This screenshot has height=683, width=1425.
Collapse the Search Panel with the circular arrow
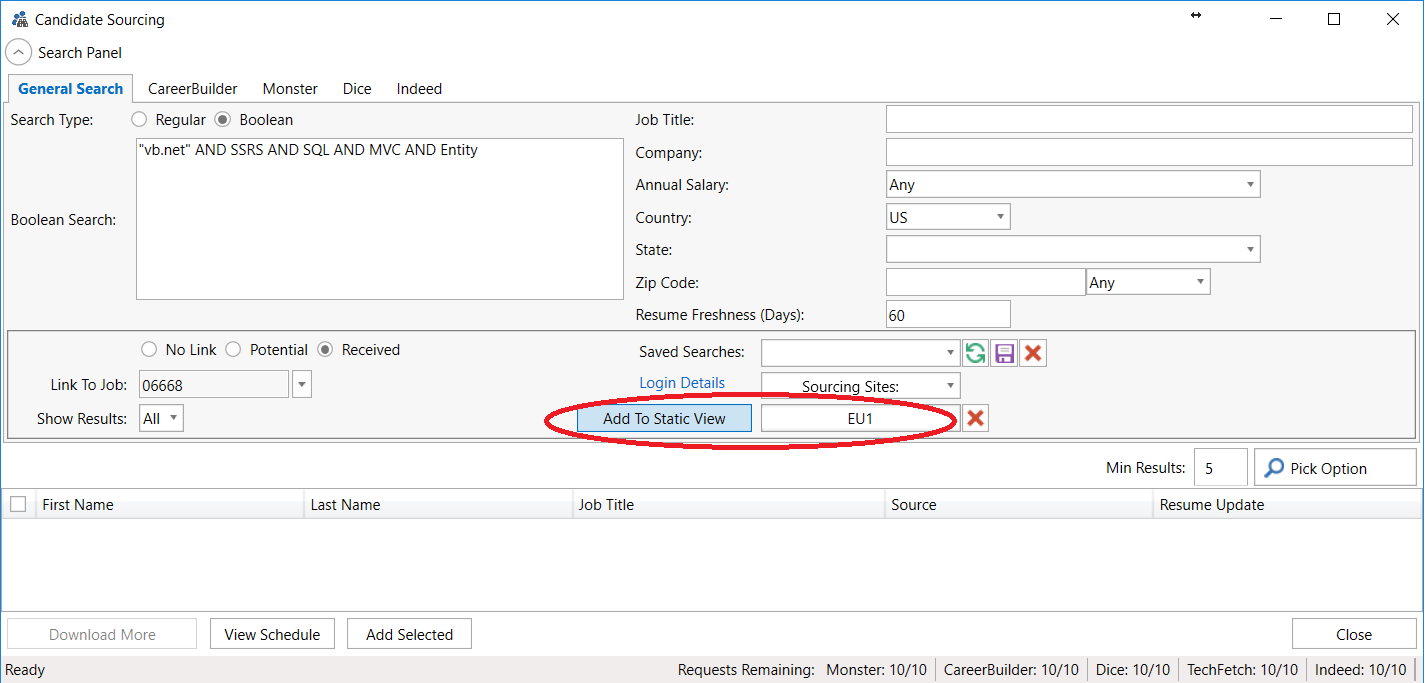19,53
